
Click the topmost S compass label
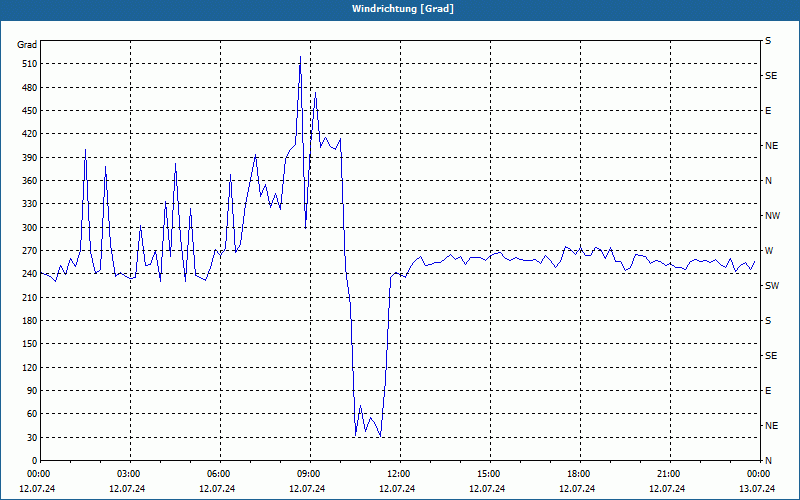768,41
